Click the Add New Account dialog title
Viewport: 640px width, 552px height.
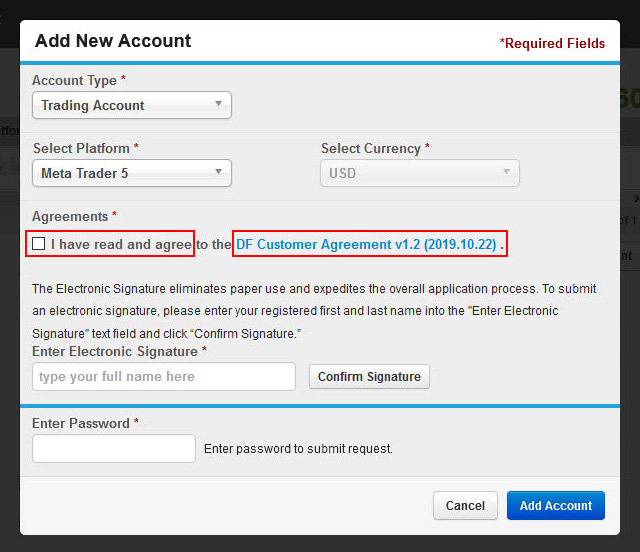(x=113, y=41)
